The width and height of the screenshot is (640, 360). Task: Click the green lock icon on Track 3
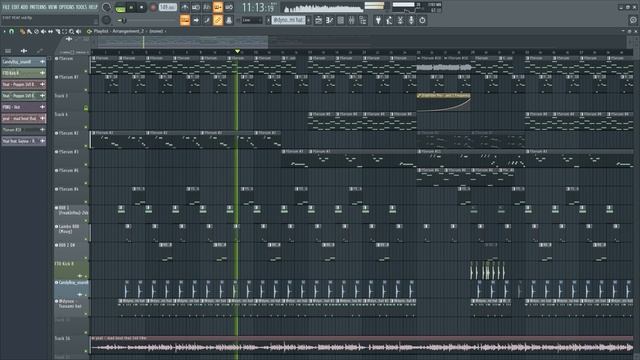pos(86,108)
